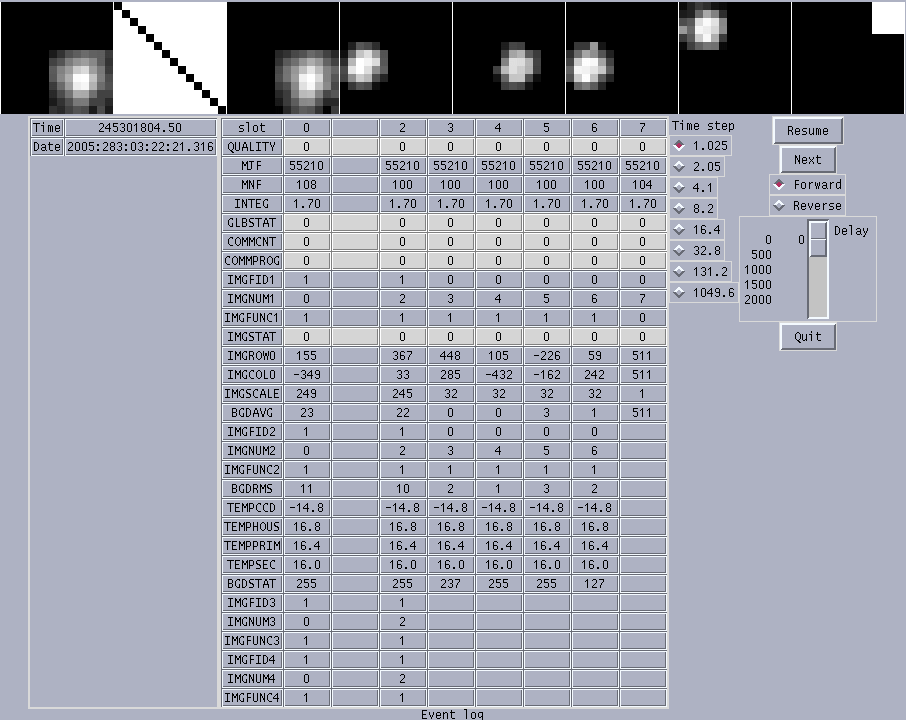Click the 'Time step' heading

tap(703, 126)
